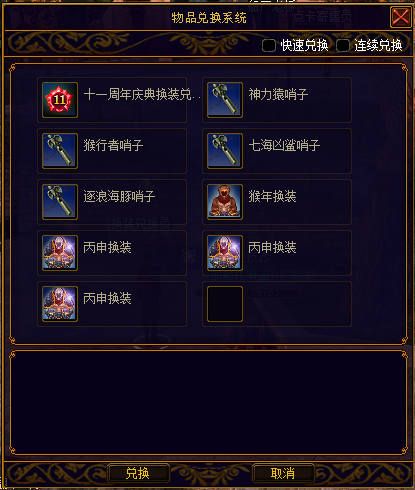Pick the 逐浪海豚哨子 whistle icon
This screenshot has height=490, width=415.
60,202
